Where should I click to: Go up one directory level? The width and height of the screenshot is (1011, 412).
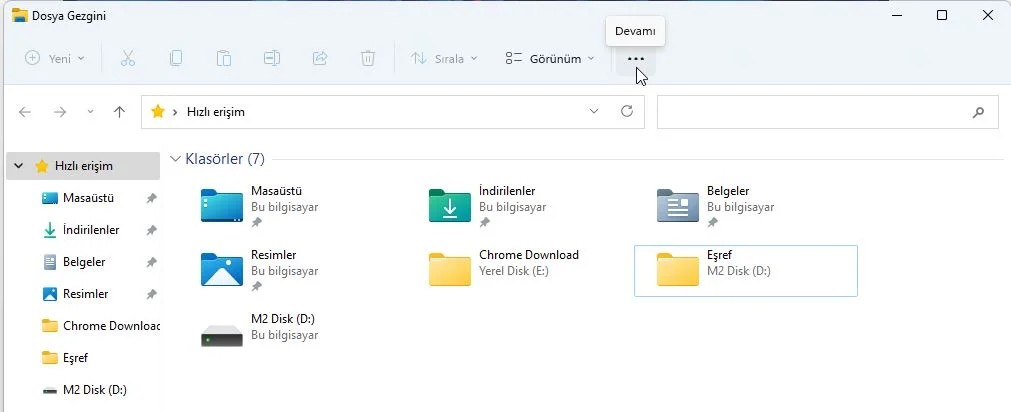coord(120,112)
